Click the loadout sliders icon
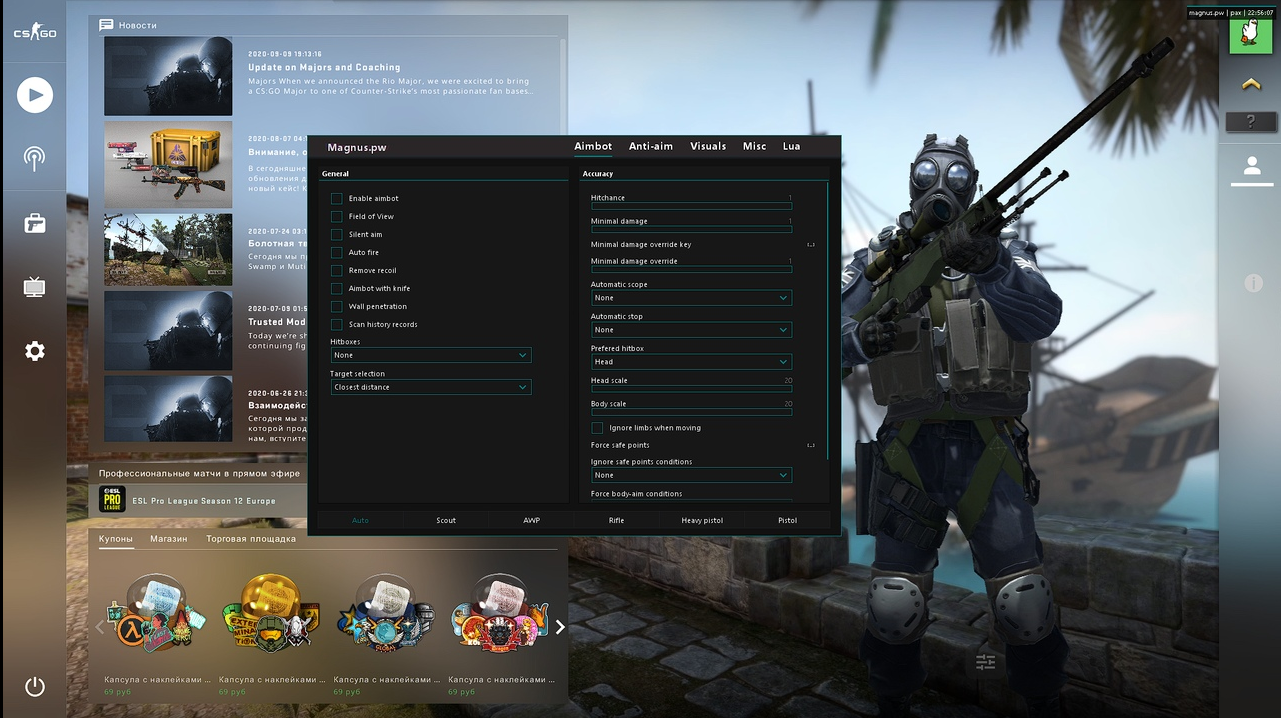 point(985,661)
